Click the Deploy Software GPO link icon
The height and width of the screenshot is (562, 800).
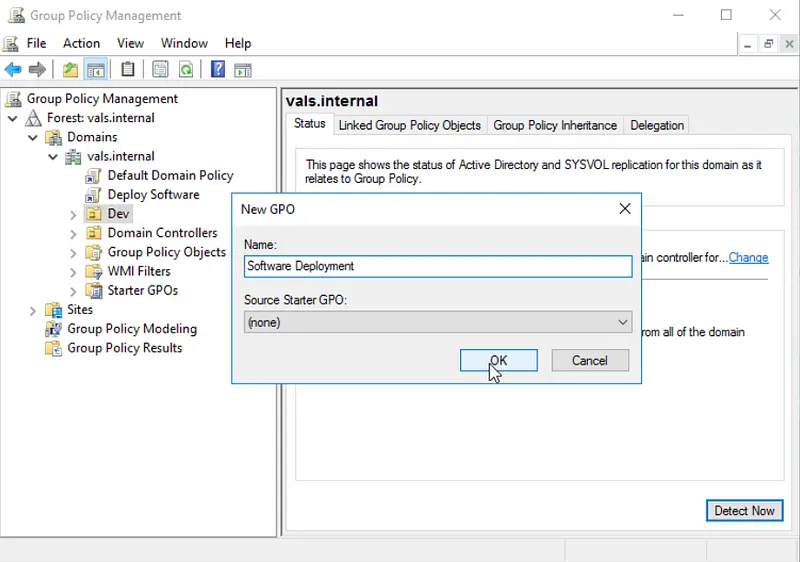(x=93, y=195)
